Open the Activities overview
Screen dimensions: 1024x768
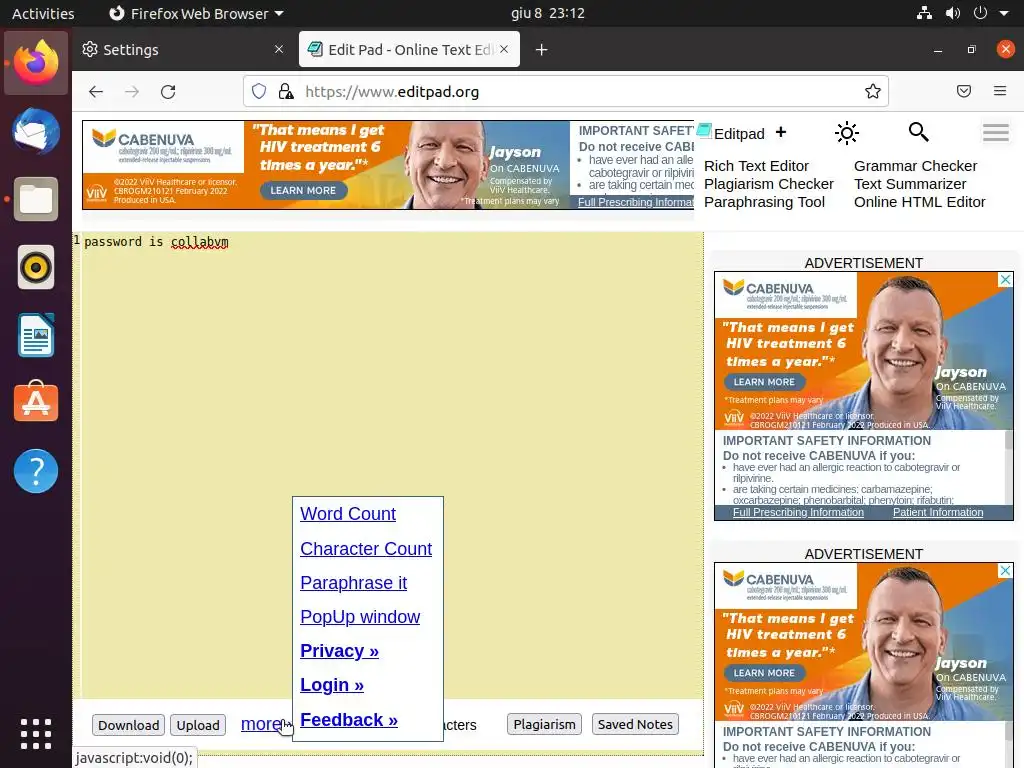click(x=43, y=13)
